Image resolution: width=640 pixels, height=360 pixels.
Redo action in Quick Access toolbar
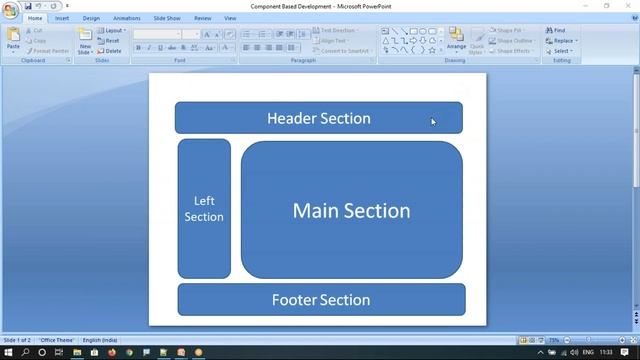coord(53,6)
